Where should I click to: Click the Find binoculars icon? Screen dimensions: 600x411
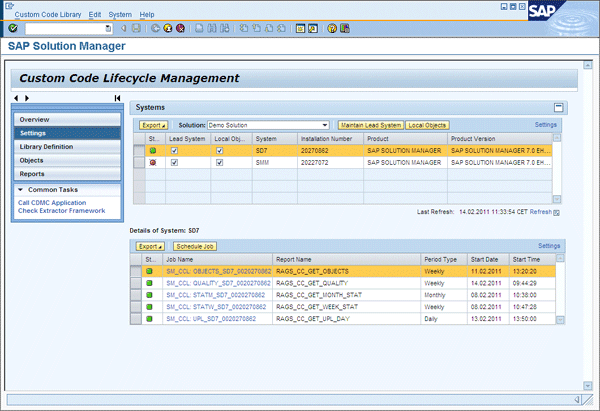pos(212,28)
